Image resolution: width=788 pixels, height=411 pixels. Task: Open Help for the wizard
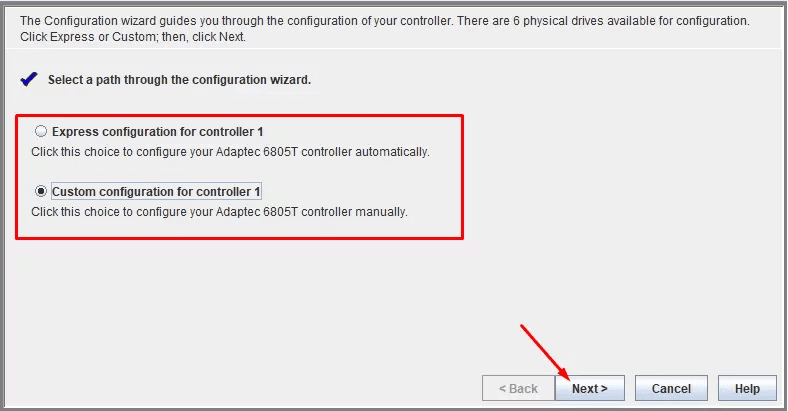click(x=747, y=389)
